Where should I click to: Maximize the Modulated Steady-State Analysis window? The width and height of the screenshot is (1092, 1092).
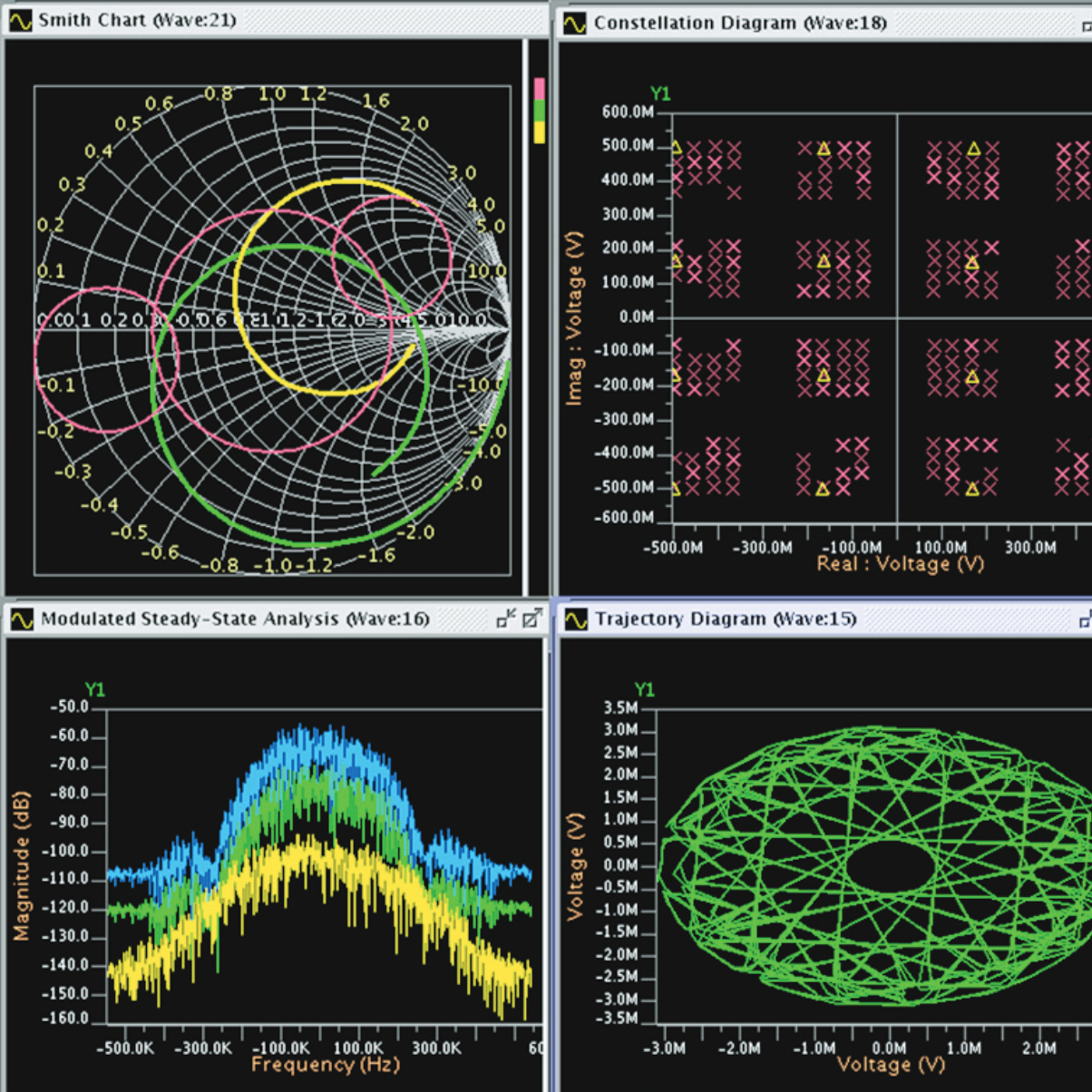(531, 619)
